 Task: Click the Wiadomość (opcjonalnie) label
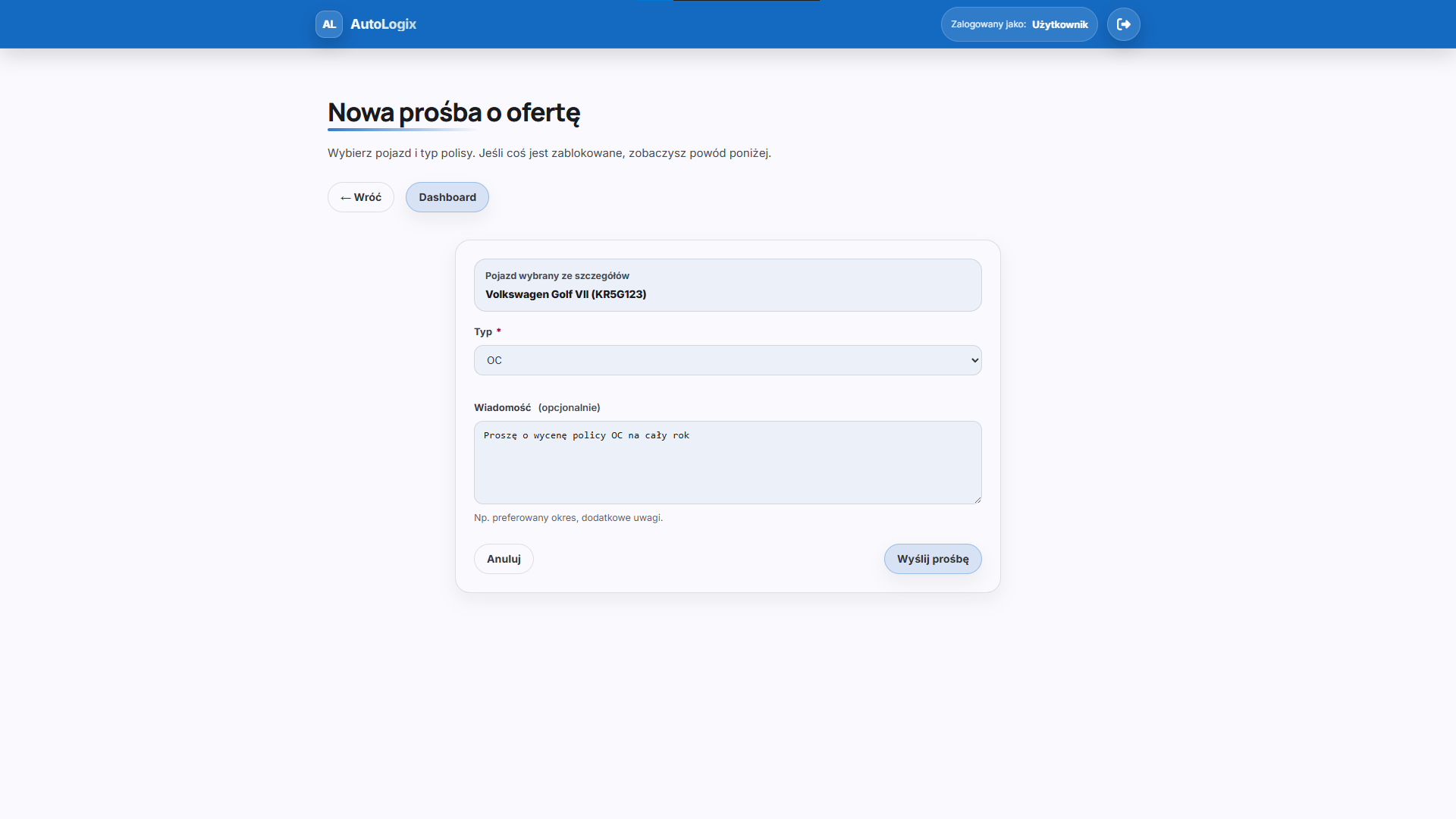click(x=537, y=408)
